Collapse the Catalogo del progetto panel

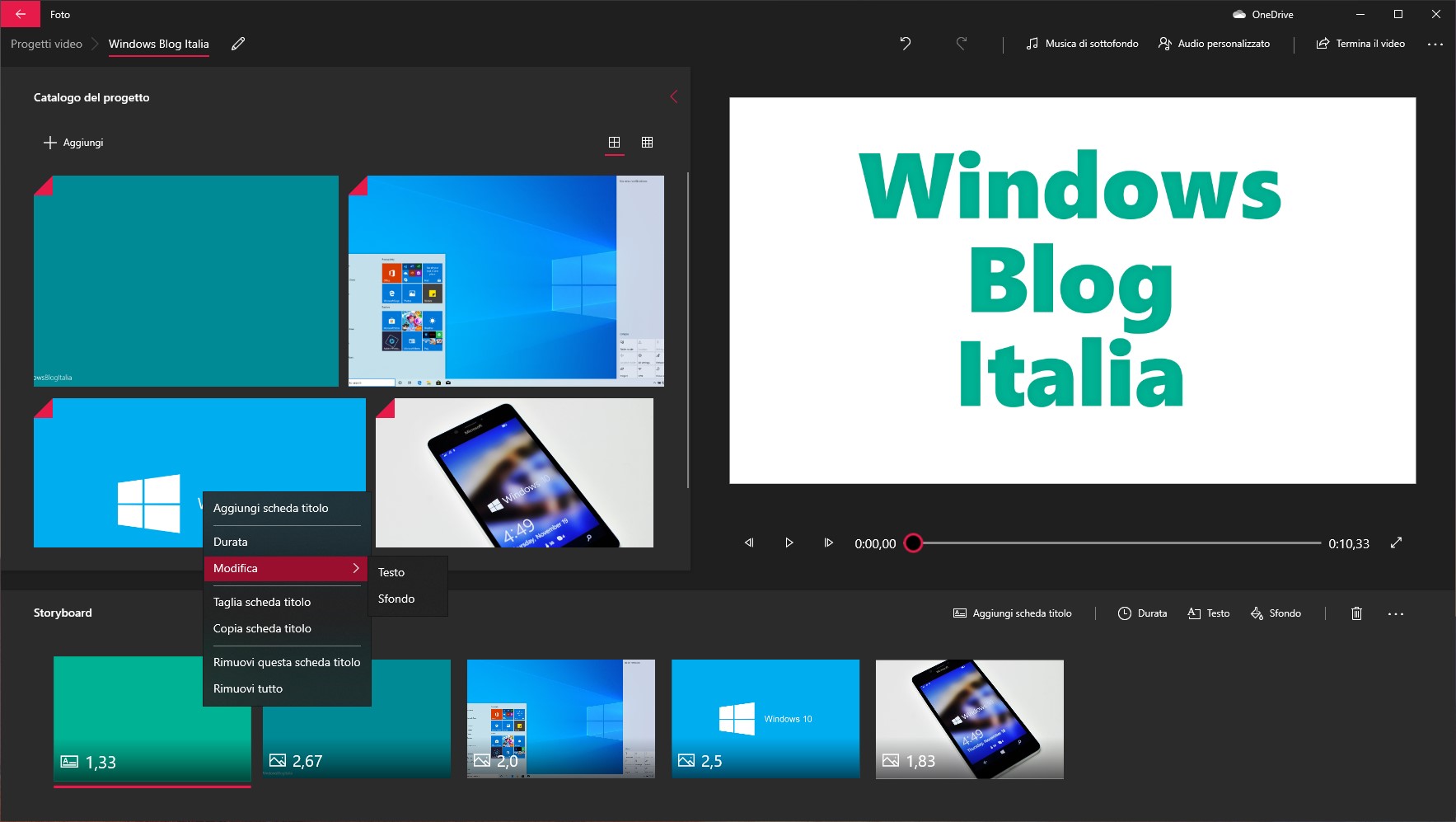(675, 96)
